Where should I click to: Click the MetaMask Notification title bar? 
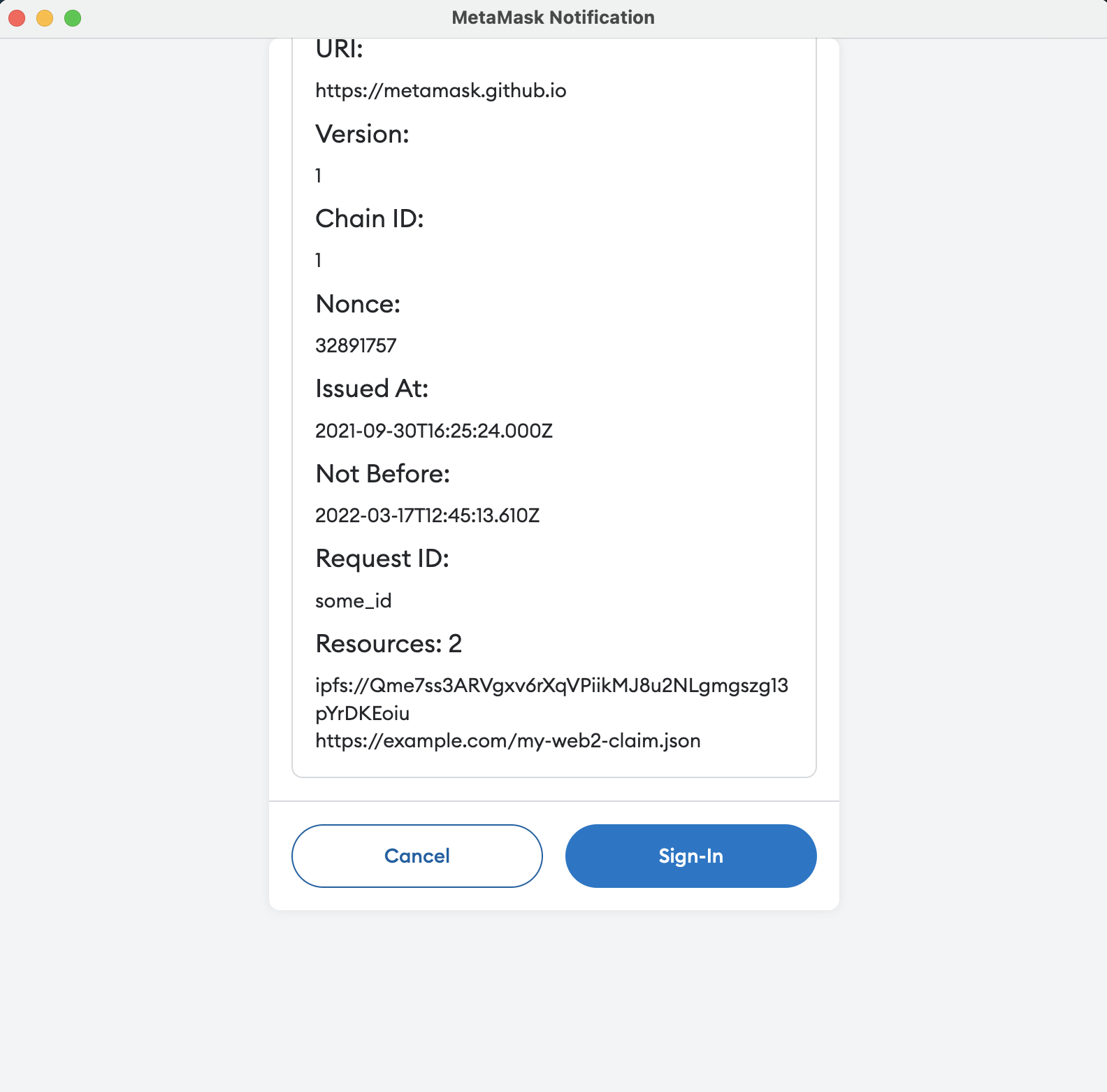(x=553, y=17)
